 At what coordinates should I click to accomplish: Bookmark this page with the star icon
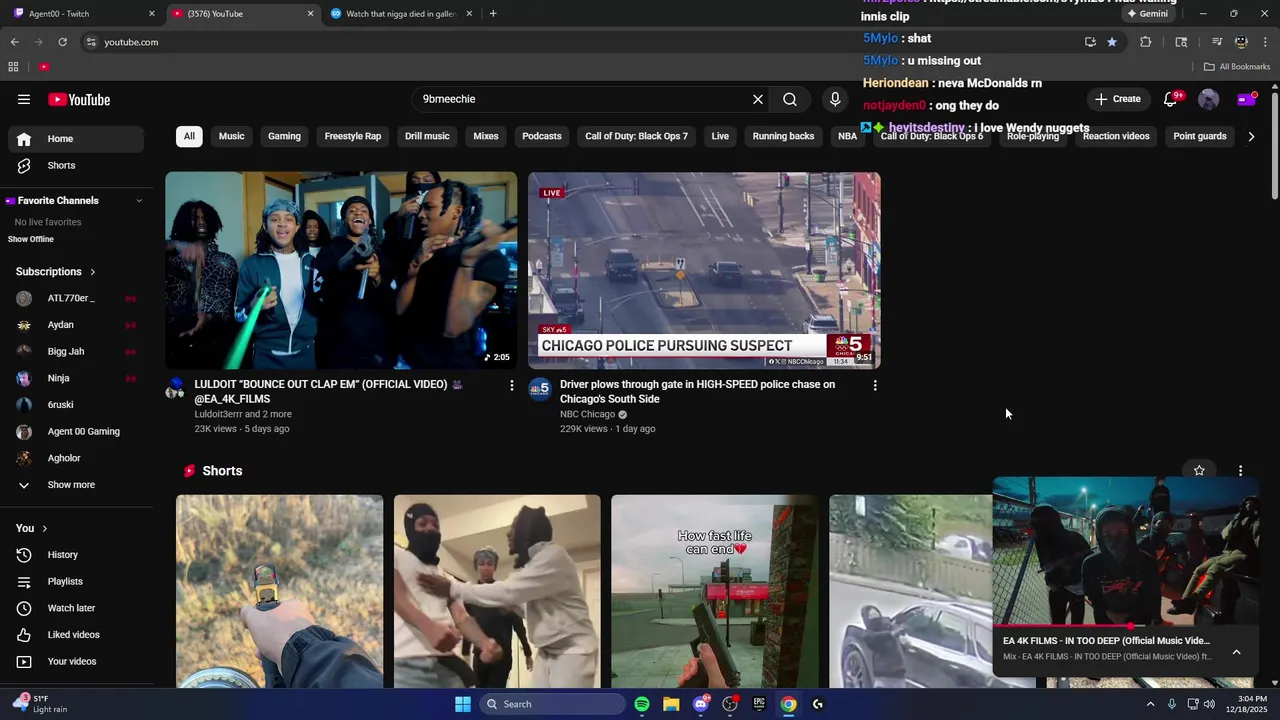(x=1112, y=42)
